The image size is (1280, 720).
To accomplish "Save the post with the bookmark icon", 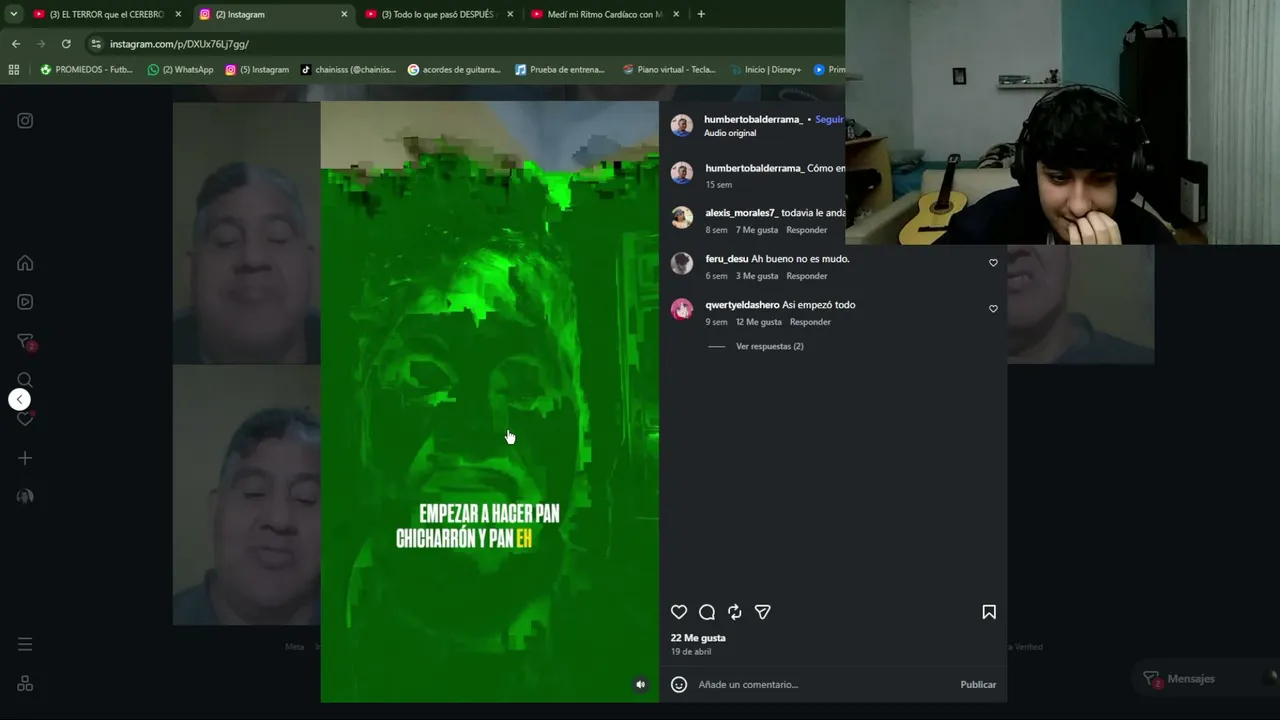I will point(989,612).
